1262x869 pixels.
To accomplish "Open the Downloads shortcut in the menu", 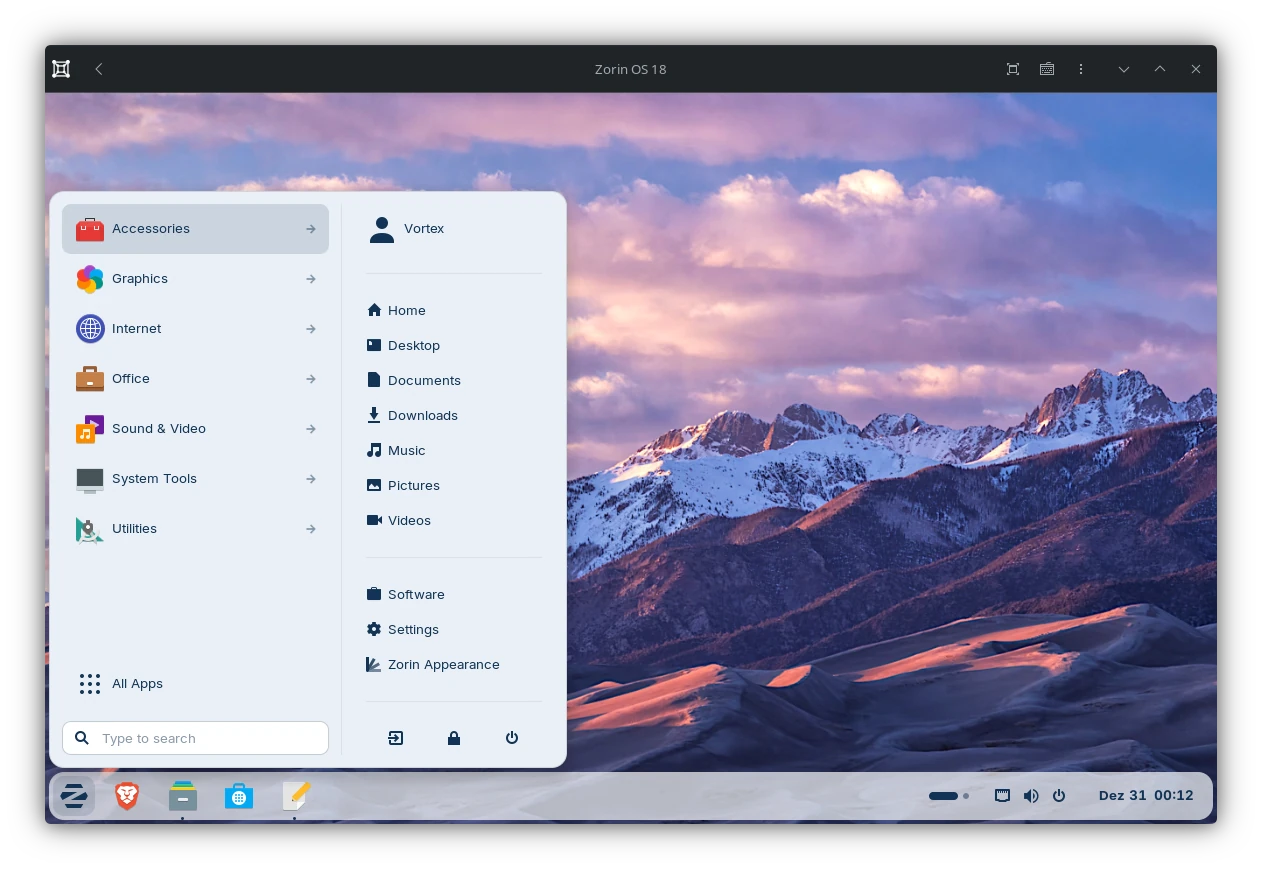I will [x=422, y=415].
